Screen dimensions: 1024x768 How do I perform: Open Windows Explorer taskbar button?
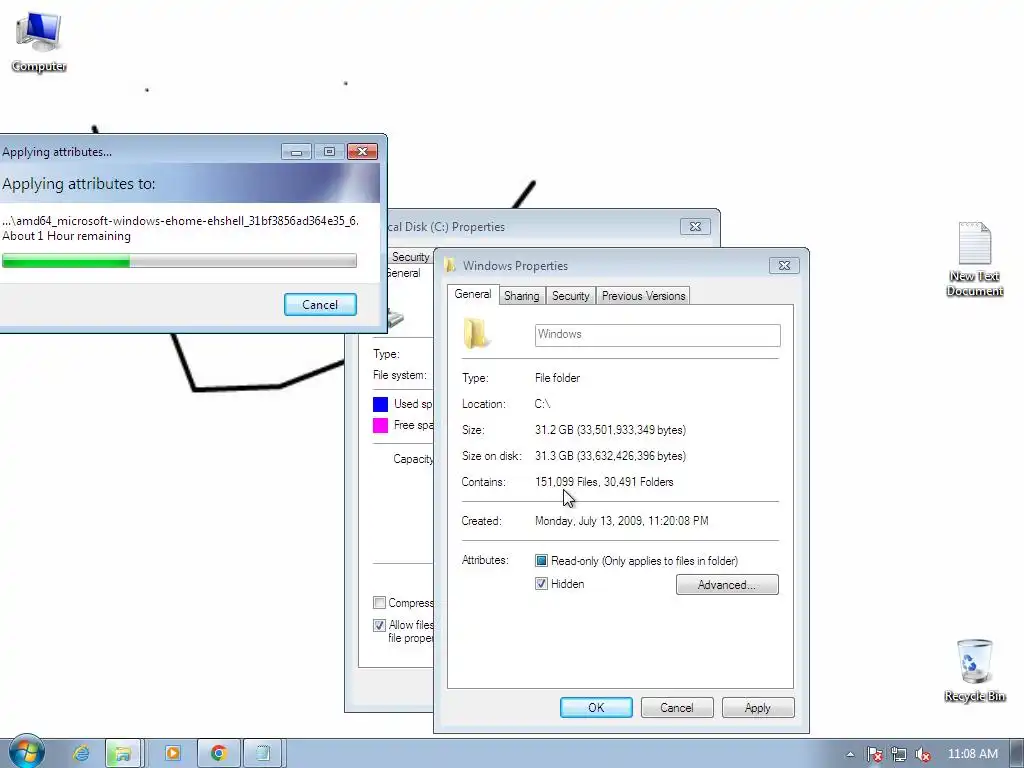pos(123,754)
